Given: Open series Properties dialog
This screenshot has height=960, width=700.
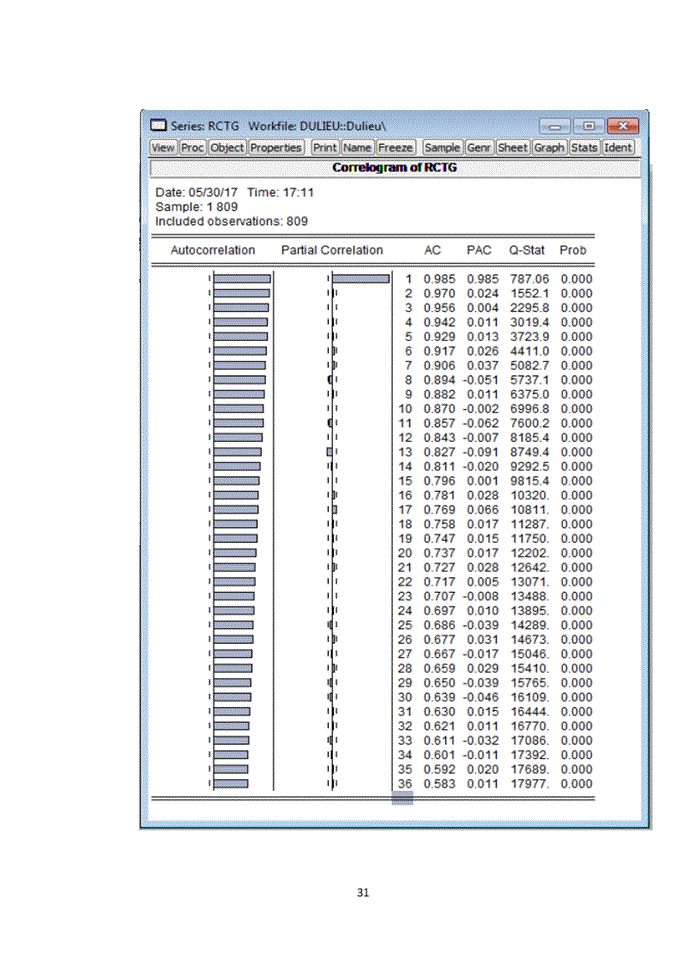Looking at the screenshot, I should (x=276, y=147).
